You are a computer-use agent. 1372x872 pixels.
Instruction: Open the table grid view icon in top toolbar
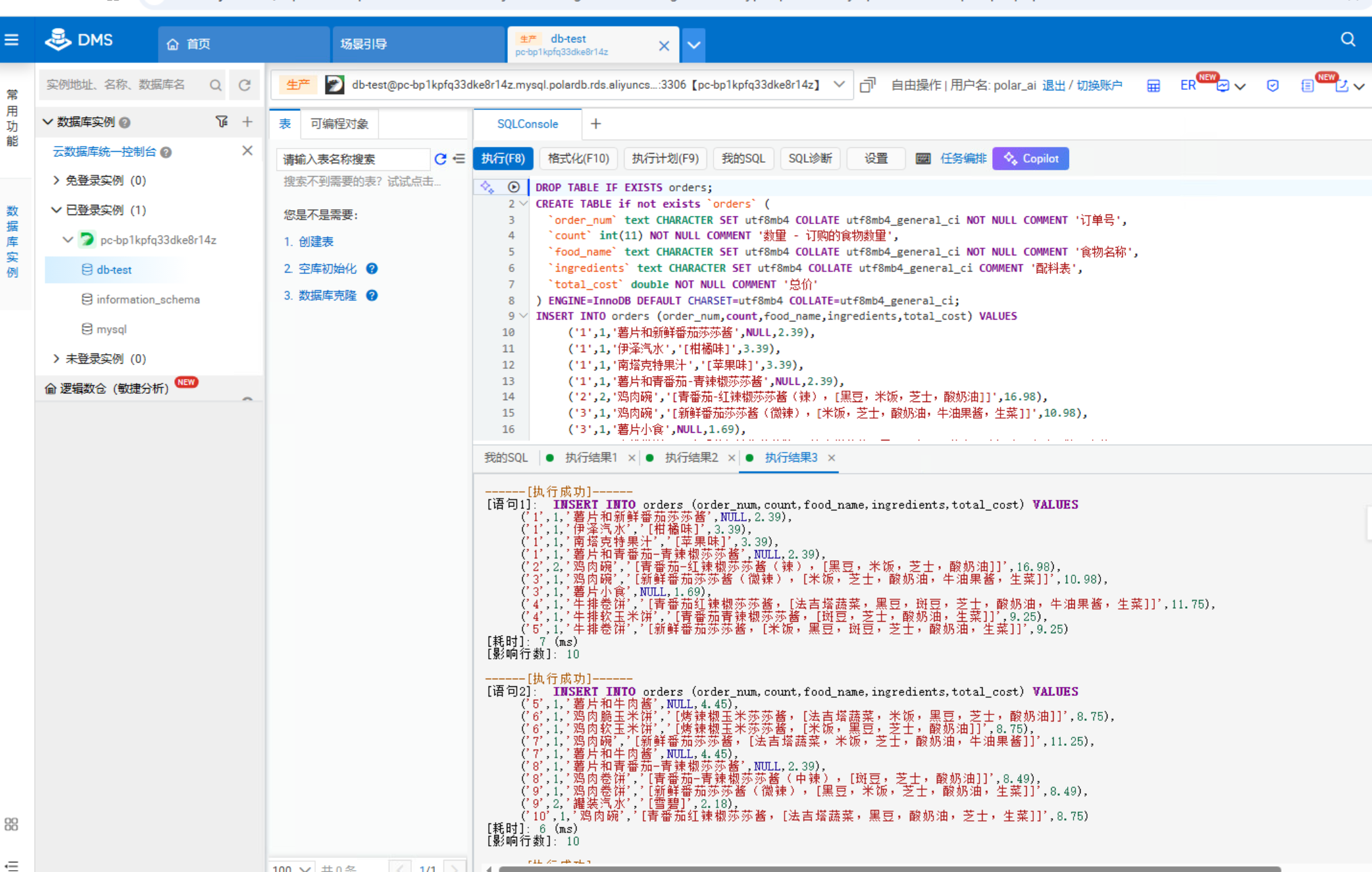pyautogui.click(x=1153, y=85)
